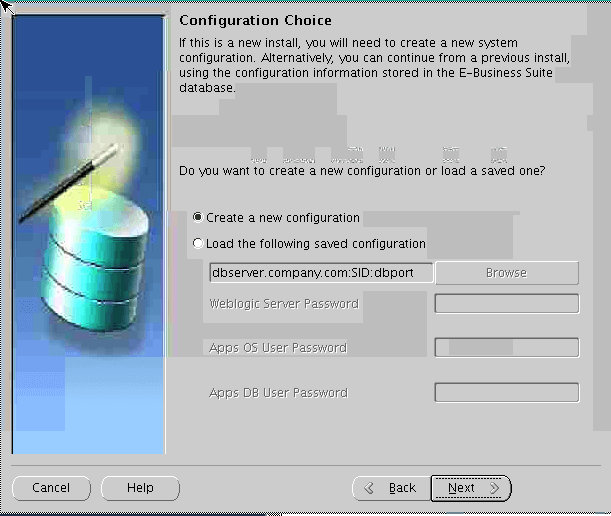Go to the previous step with Back
611x516 pixels.
(x=390, y=488)
